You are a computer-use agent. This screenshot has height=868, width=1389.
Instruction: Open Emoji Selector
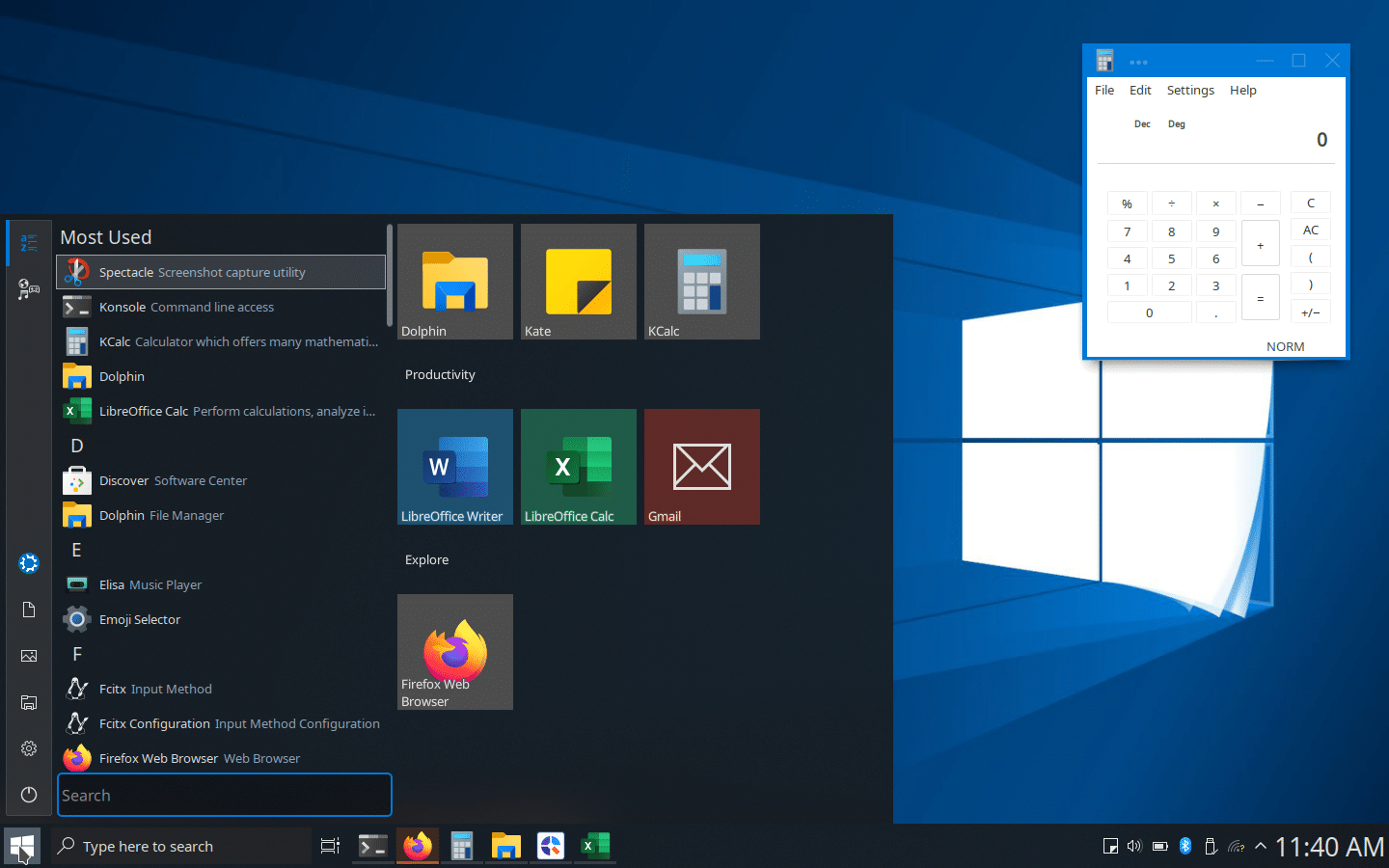[x=221, y=619]
